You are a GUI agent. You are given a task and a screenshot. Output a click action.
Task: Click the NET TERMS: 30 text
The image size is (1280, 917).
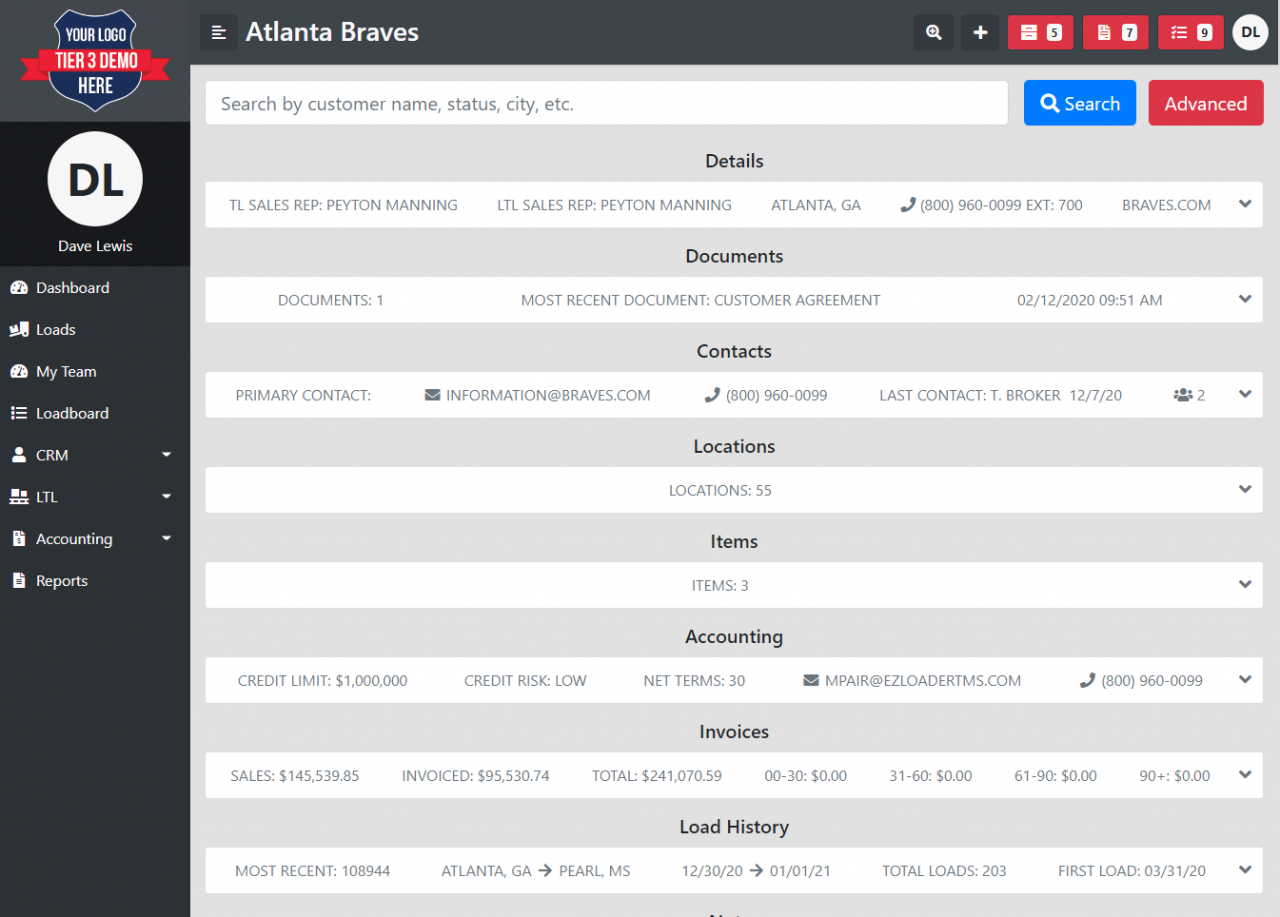(x=694, y=680)
